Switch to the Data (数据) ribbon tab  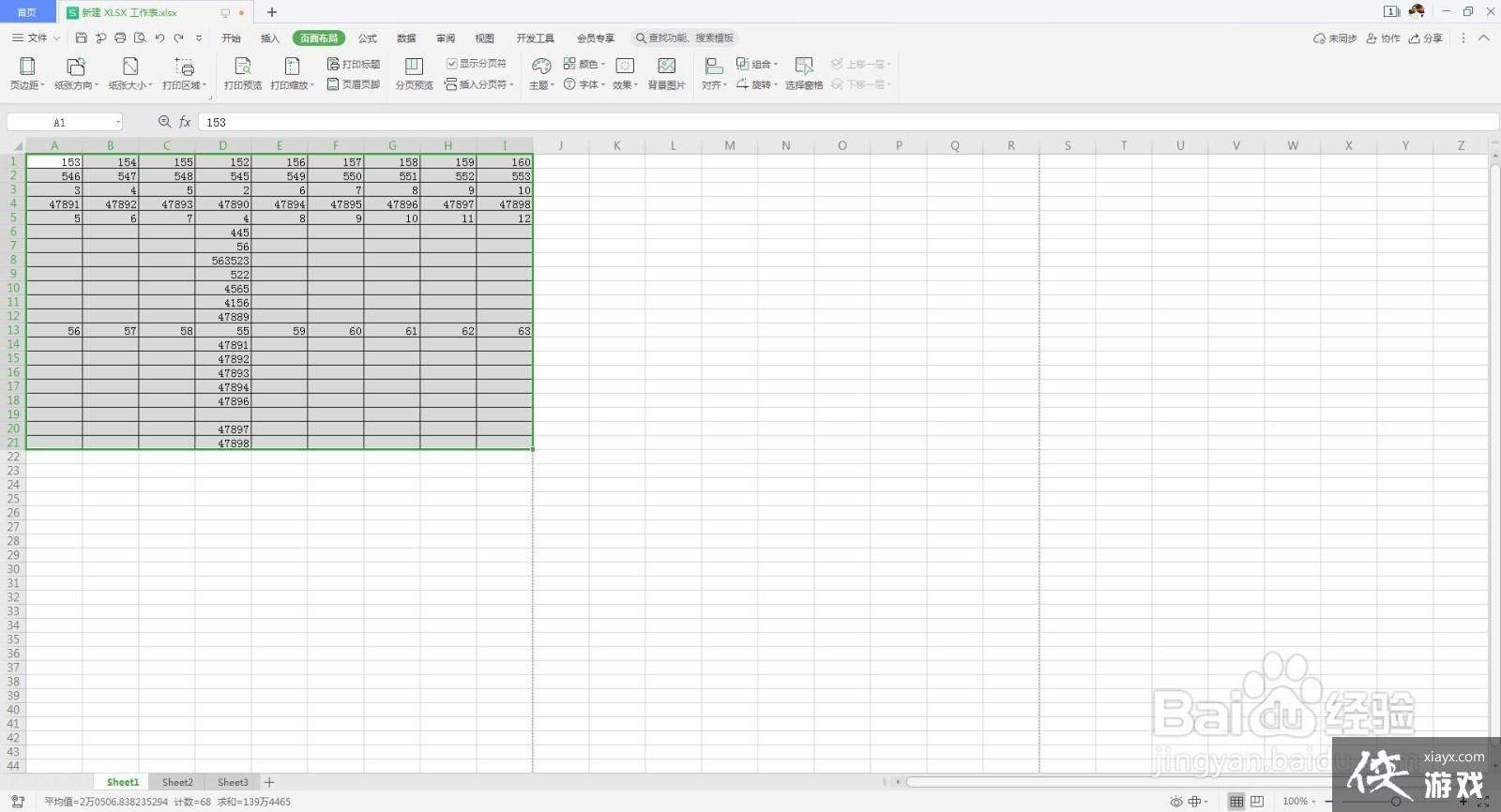[x=406, y=38]
